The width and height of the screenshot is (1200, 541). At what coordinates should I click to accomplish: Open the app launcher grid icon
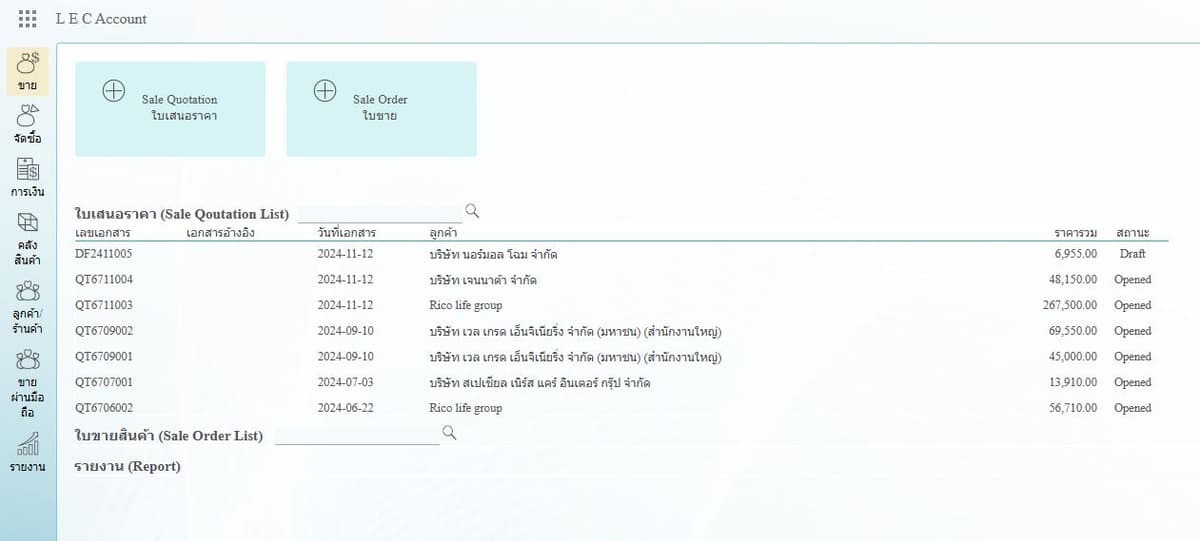click(28, 19)
